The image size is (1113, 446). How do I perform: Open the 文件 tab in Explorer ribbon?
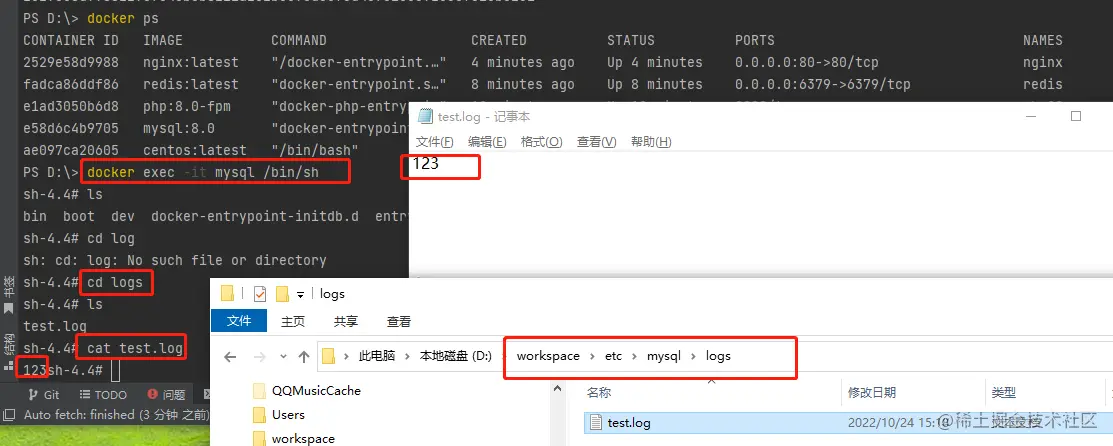click(x=239, y=321)
